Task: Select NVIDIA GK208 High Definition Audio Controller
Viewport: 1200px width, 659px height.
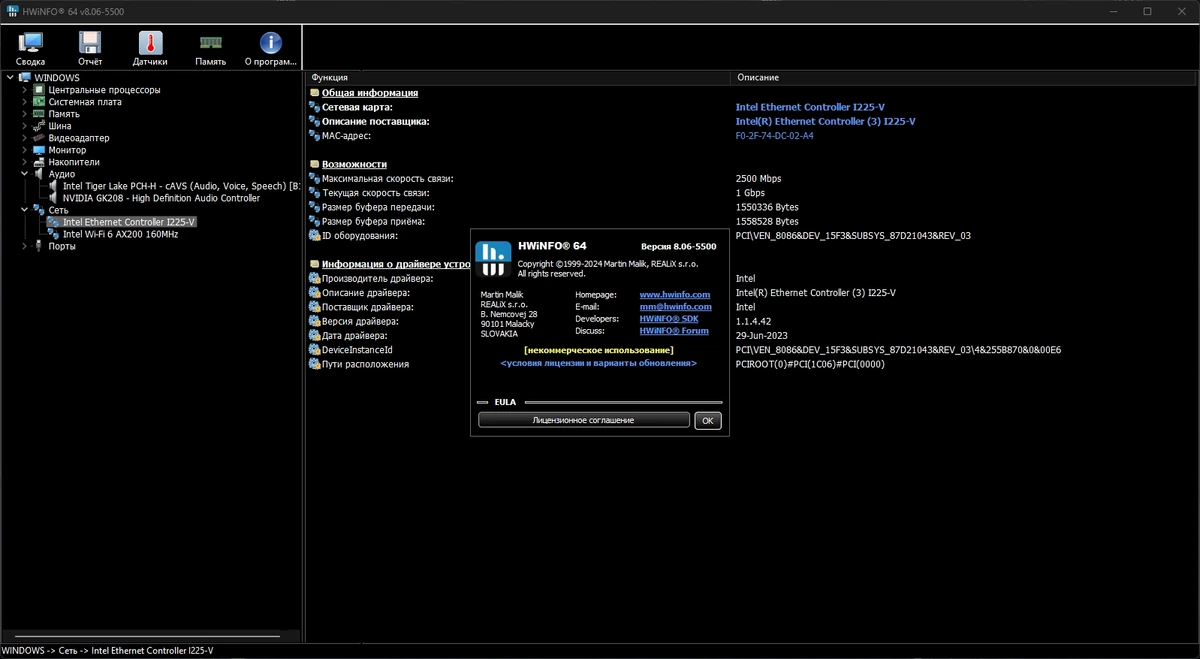Action: click(x=161, y=198)
